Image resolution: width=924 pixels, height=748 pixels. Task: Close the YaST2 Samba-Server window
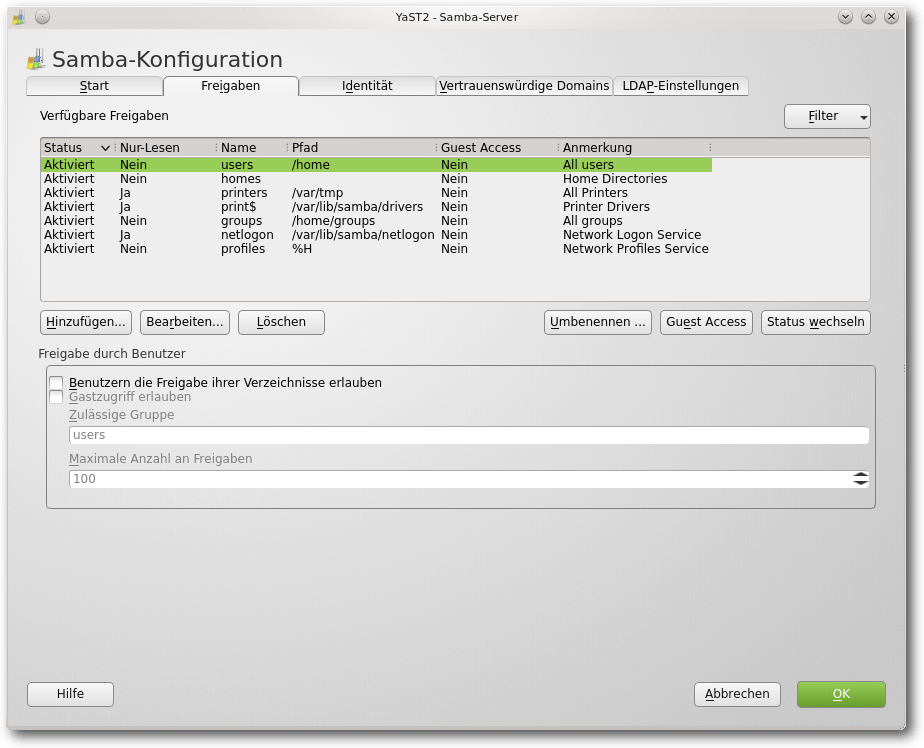point(891,17)
